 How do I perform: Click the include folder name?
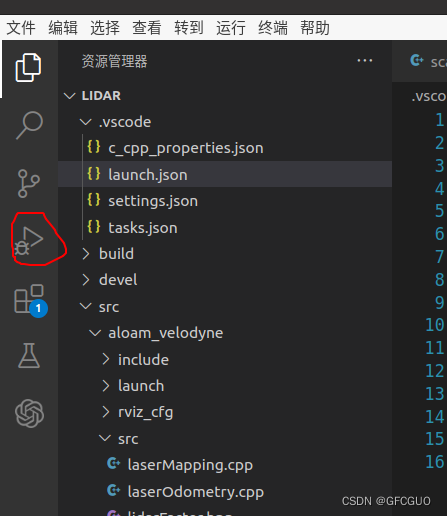(x=143, y=359)
